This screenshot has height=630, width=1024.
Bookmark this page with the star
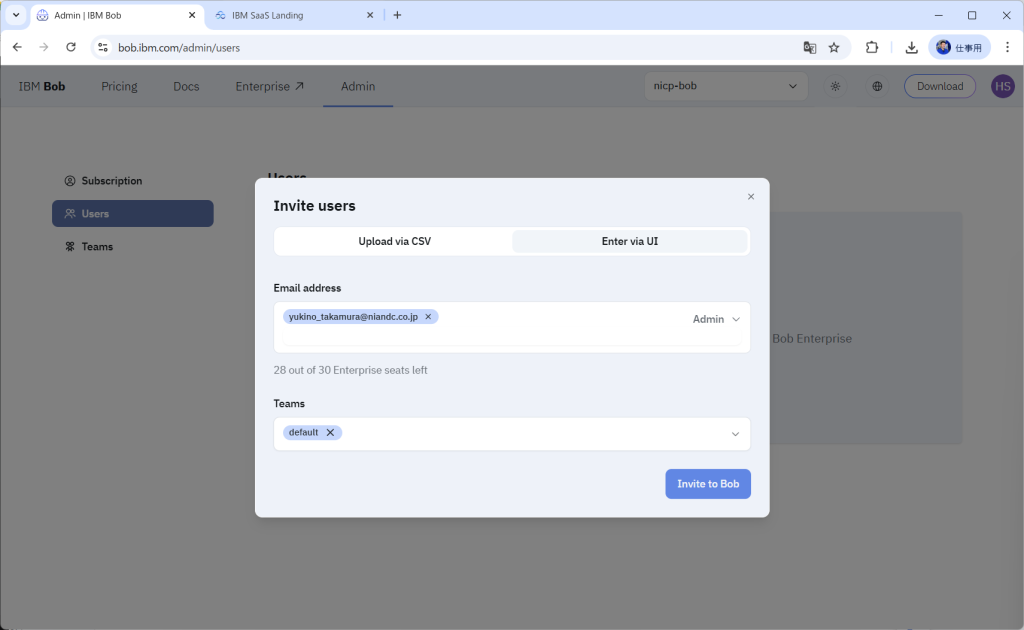click(834, 48)
